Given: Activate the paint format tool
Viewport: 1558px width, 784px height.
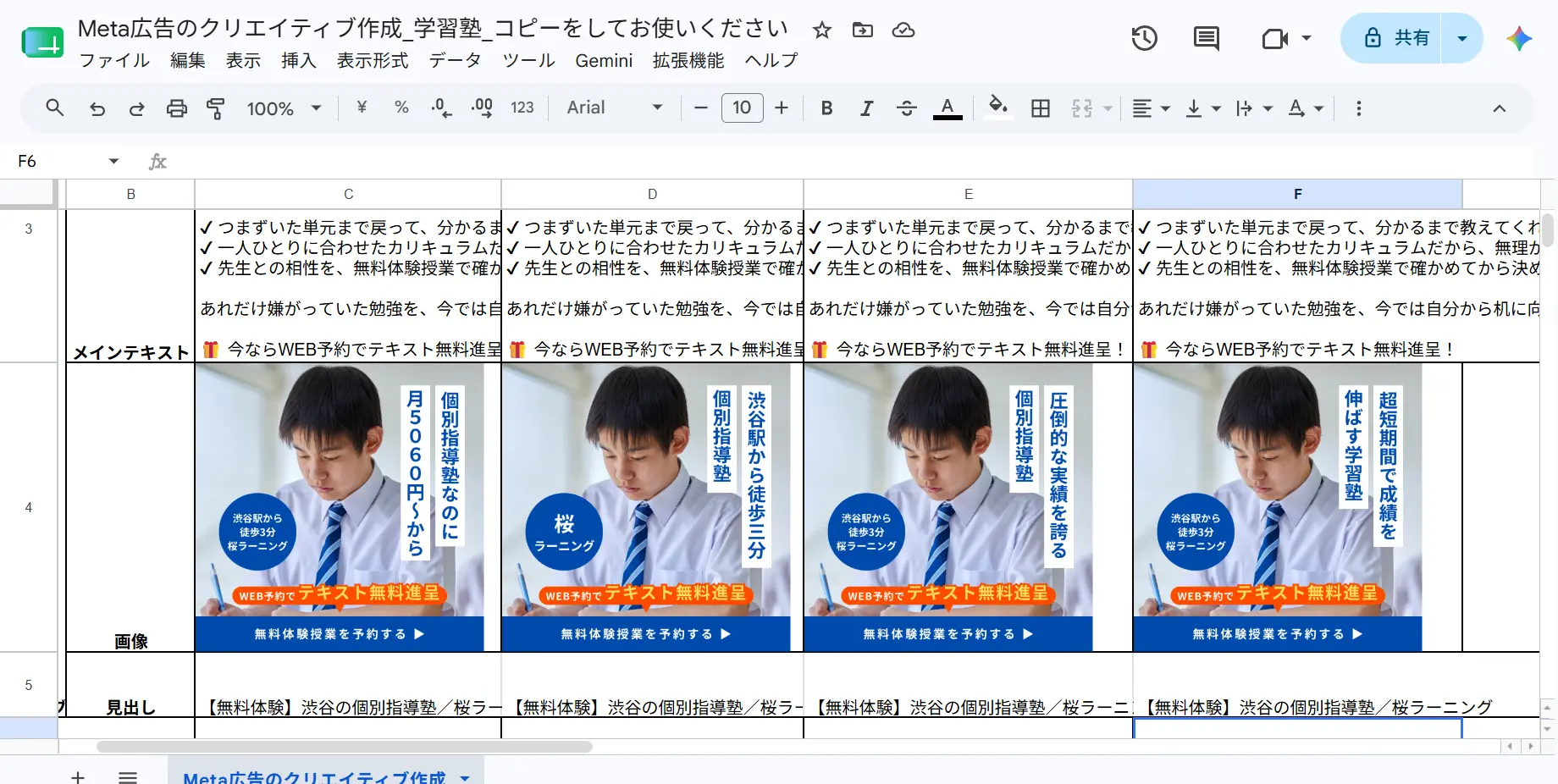Looking at the screenshot, I should (x=216, y=108).
